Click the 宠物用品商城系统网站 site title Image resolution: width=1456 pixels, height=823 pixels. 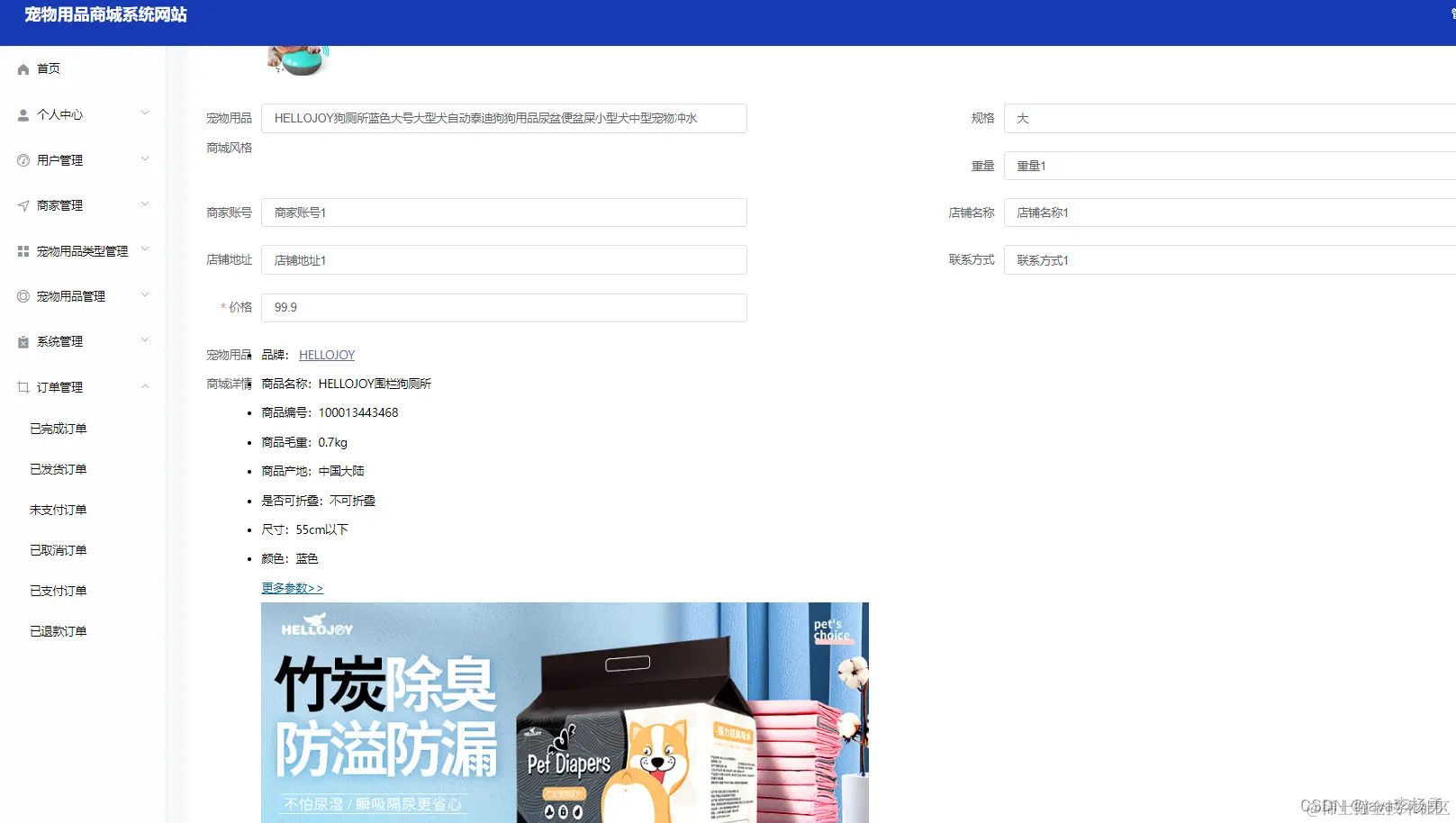105,15
